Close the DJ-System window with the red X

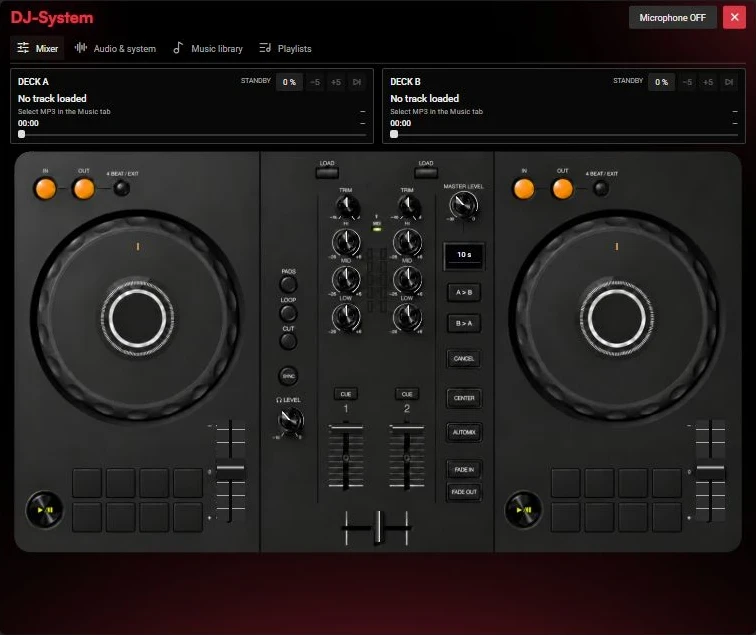(734, 18)
